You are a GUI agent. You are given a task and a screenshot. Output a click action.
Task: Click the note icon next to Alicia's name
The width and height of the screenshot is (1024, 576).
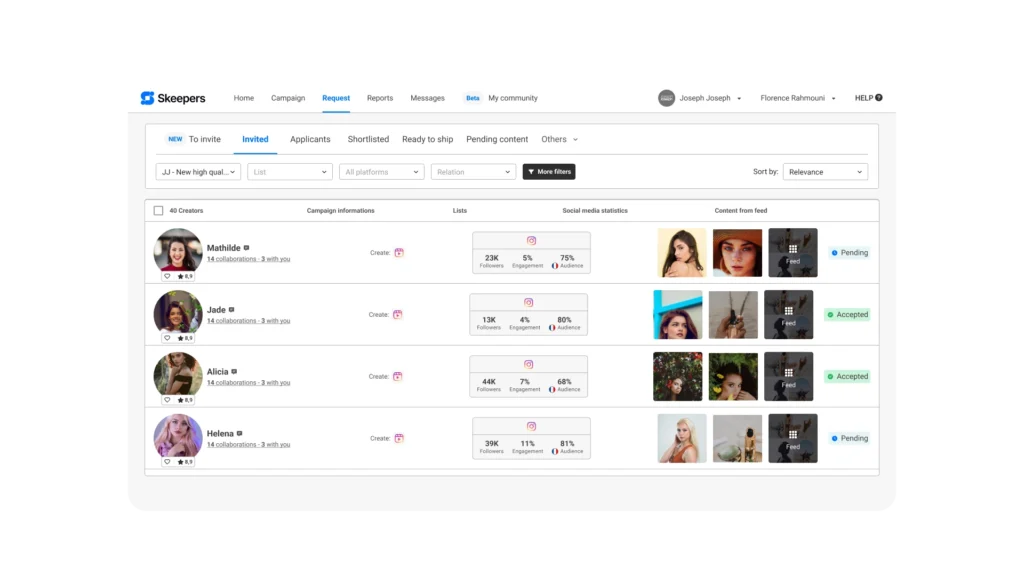coord(234,372)
